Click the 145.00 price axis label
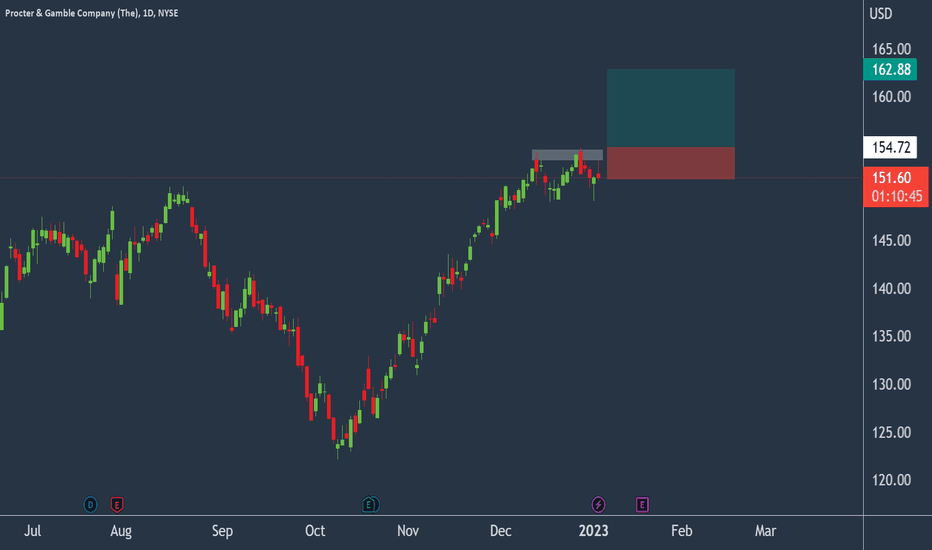Image resolution: width=932 pixels, height=550 pixels. tap(891, 240)
